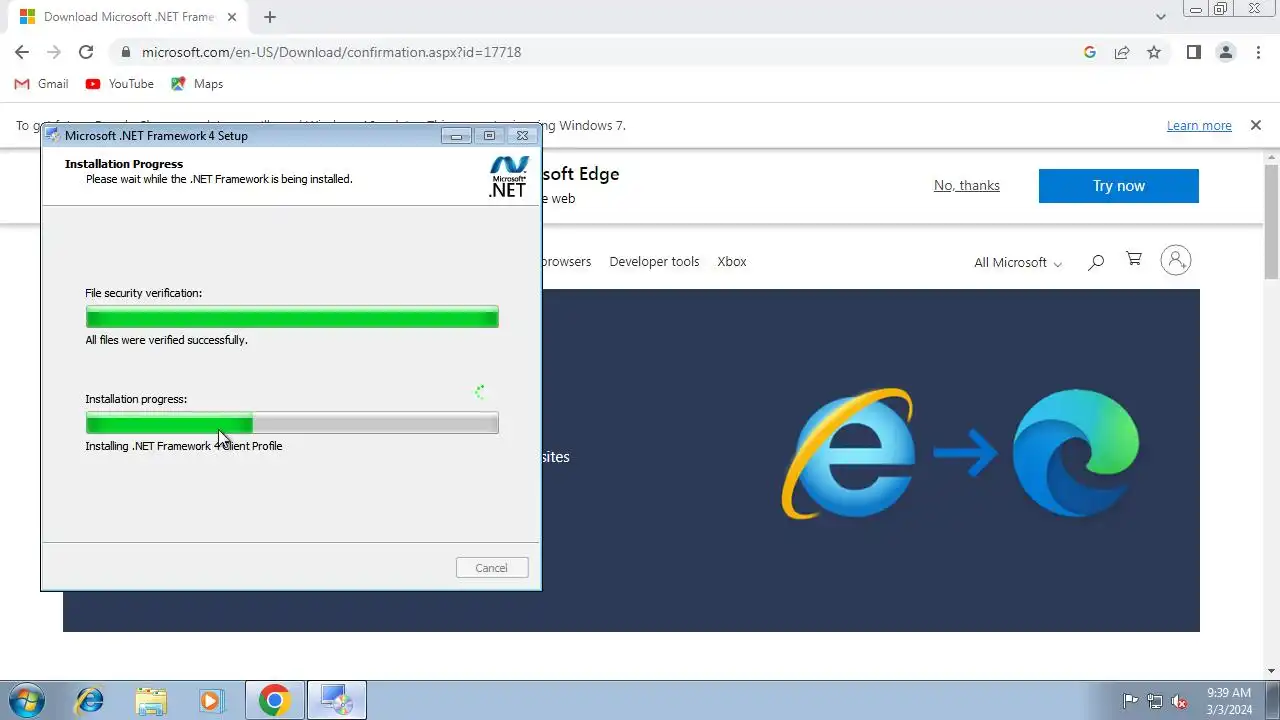Open the Chrome profile avatar
1280x720 pixels.
pos(1226,52)
